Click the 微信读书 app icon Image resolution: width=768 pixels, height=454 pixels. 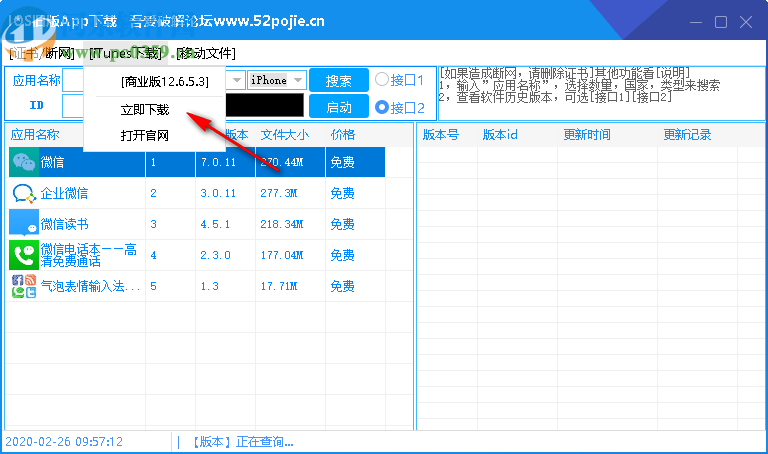click(x=24, y=224)
